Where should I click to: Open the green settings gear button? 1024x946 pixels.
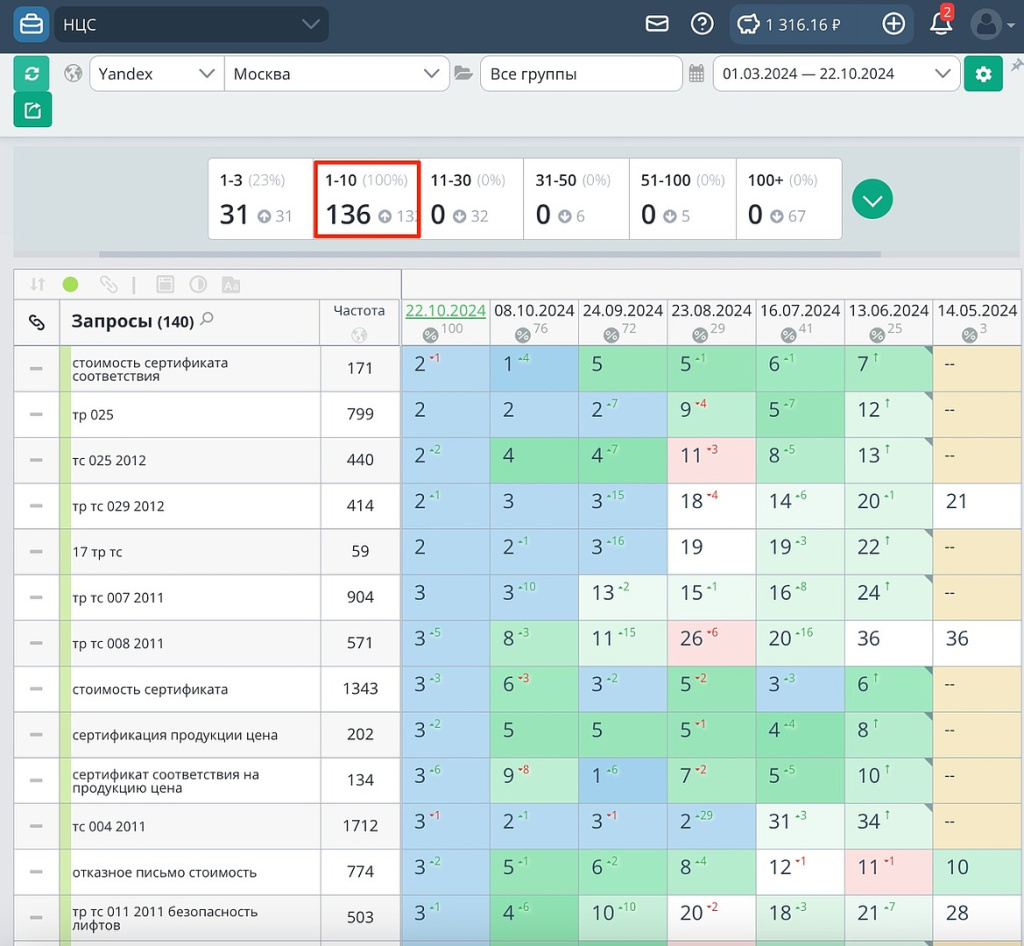[x=983, y=74]
